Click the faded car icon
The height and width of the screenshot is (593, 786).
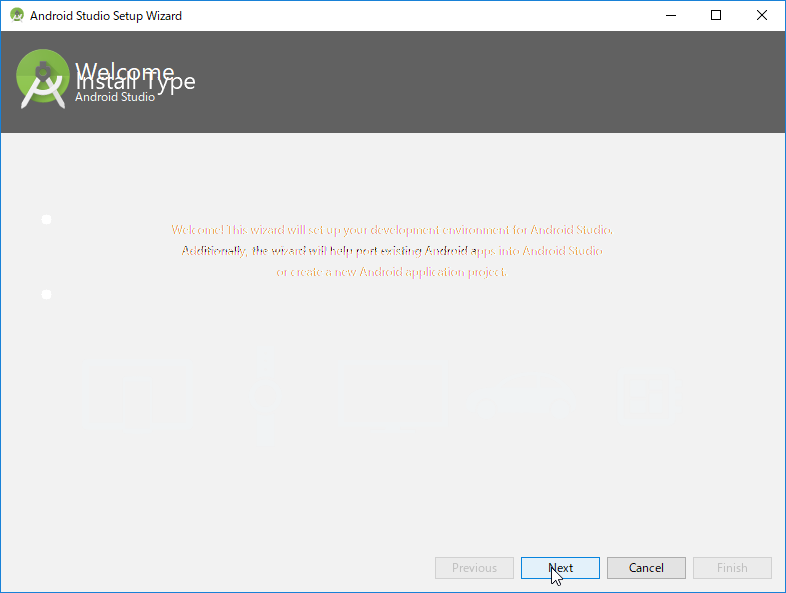[521, 396]
